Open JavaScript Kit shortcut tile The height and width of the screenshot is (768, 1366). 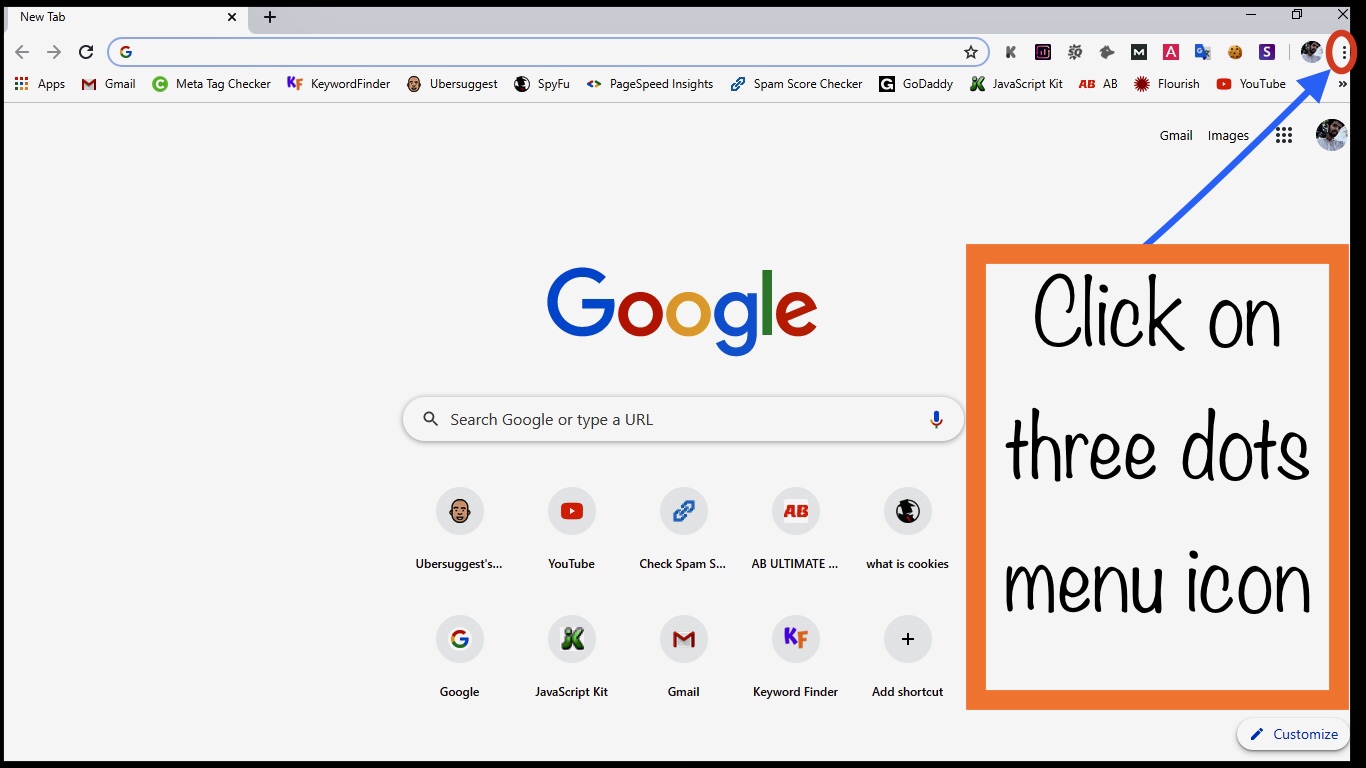coord(572,658)
